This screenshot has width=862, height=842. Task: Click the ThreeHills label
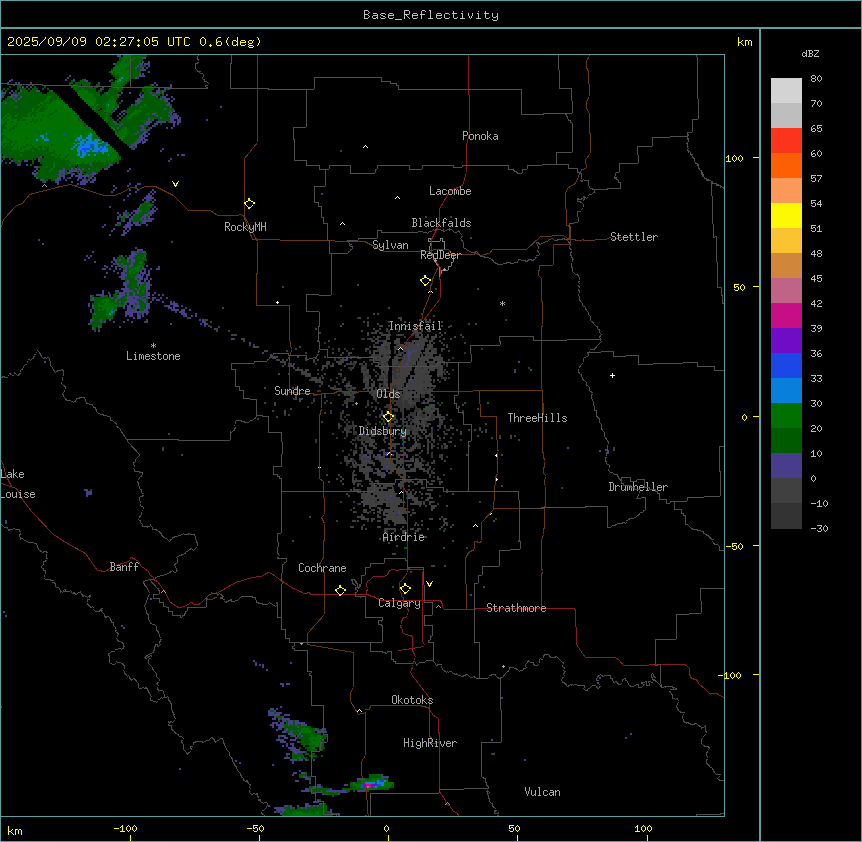tap(537, 418)
